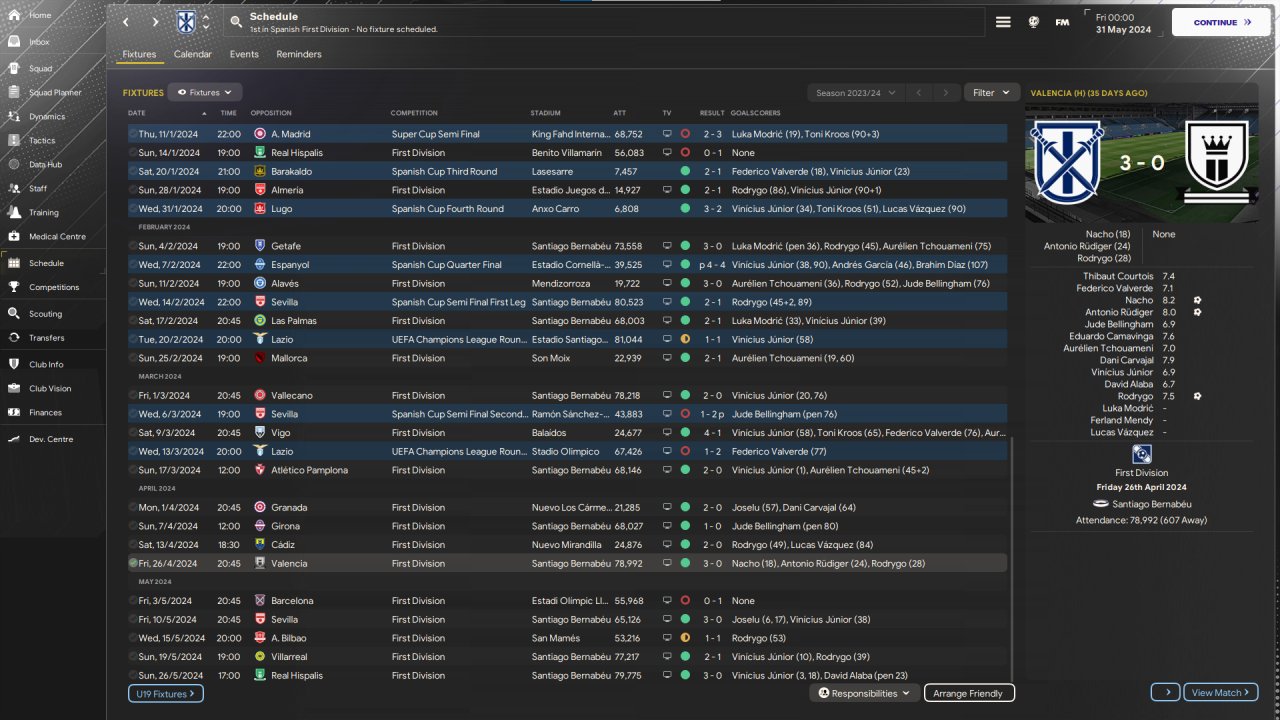Open the Club Vision sidebar icon
This screenshot has width=1280, height=720.
click(x=14, y=388)
